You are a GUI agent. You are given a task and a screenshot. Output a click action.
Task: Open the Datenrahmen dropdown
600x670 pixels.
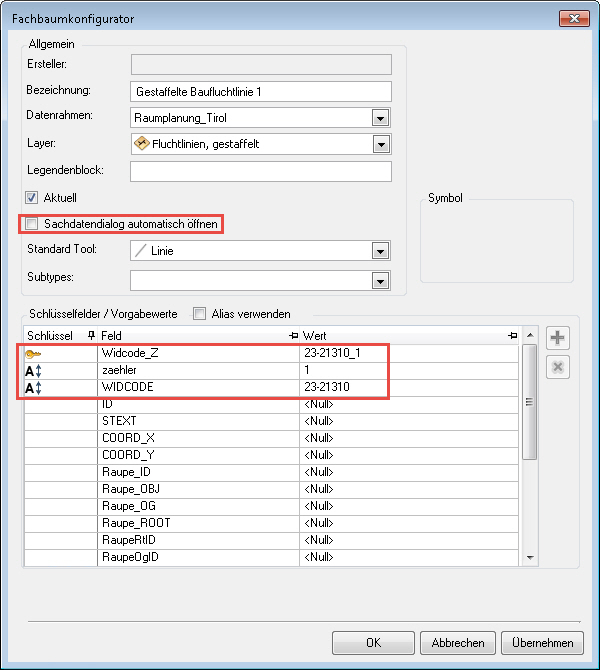pyautogui.click(x=380, y=118)
